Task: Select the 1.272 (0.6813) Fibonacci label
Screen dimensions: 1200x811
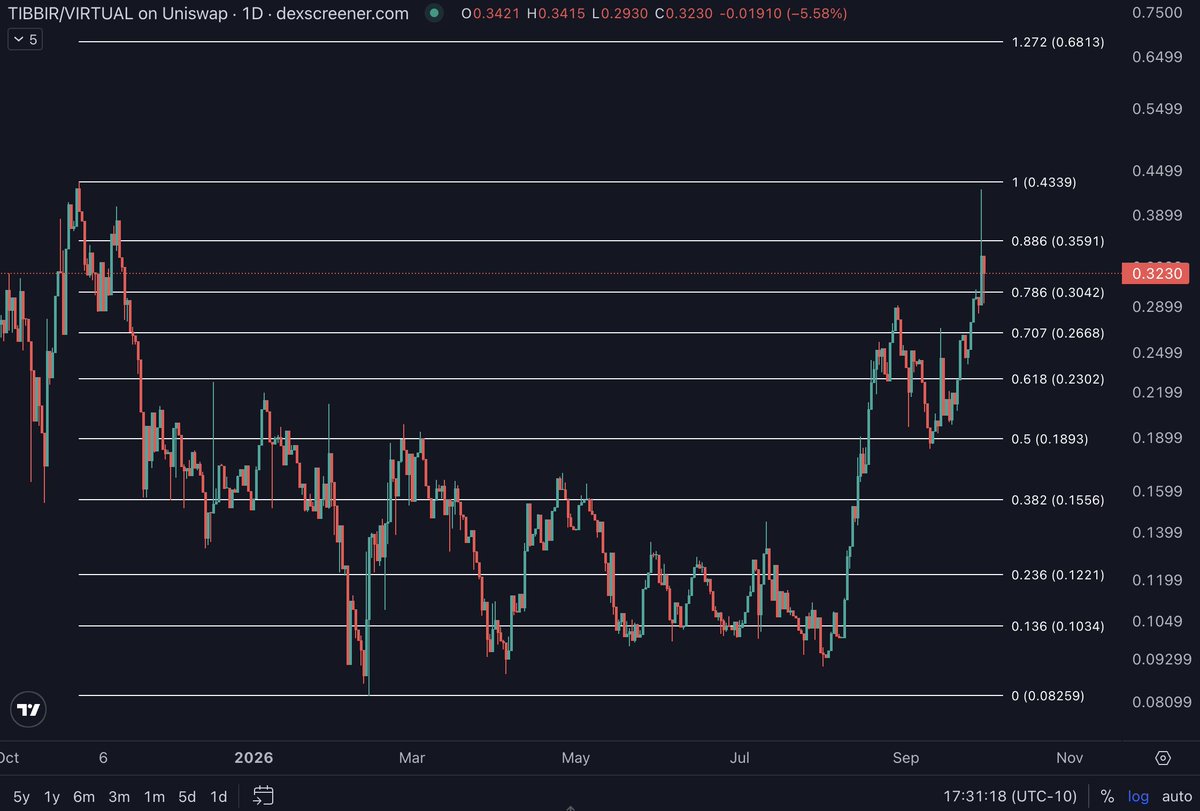Action: pyautogui.click(x=1058, y=42)
